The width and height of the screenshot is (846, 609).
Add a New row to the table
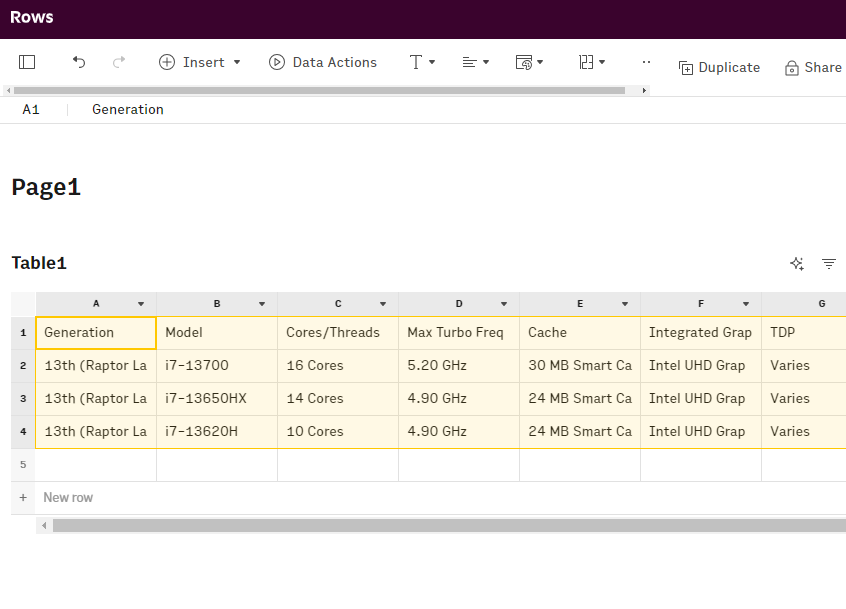pos(68,497)
